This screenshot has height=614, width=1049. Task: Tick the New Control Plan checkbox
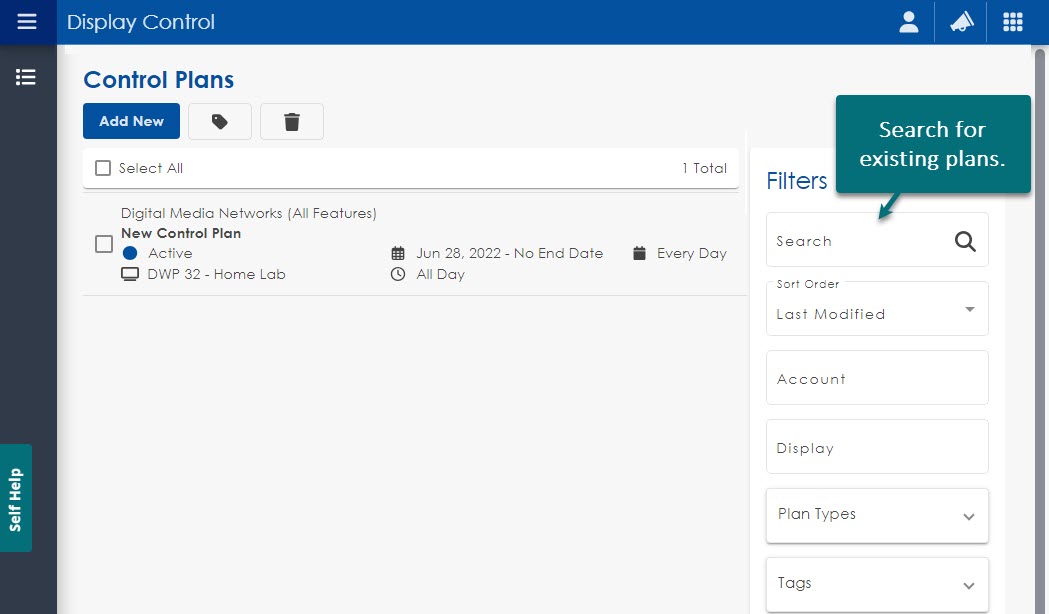point(103,244)
